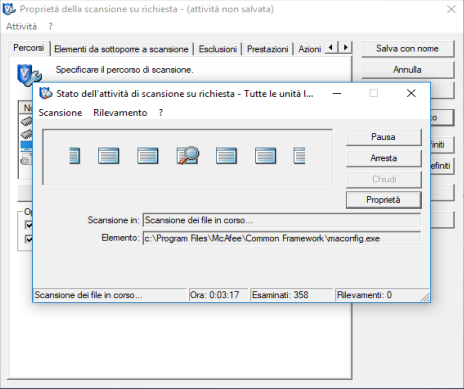The width and height of the screenshot is (464, 389).
Task: Switch to the Esclusioni tab
Action: click(x=218, y=49)
